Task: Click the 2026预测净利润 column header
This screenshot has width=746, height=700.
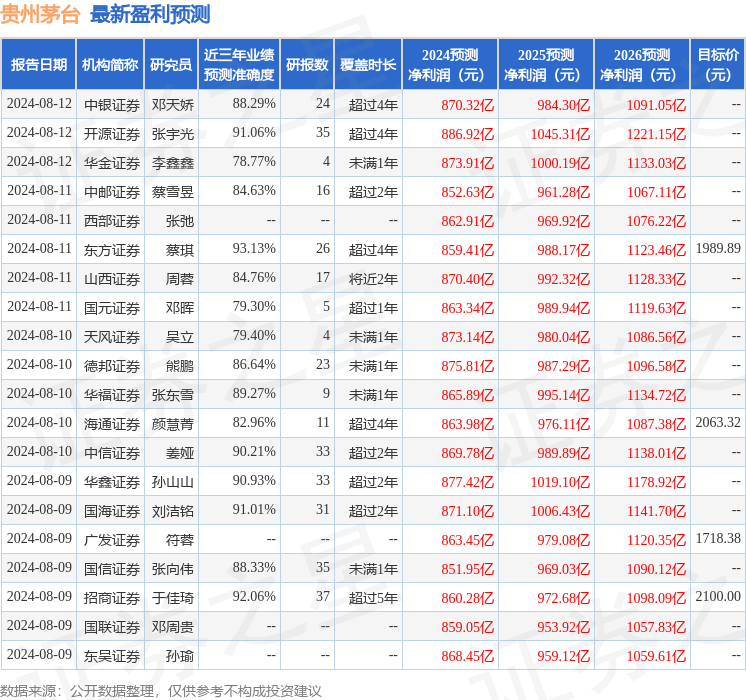Action: [x=642, y=64]
